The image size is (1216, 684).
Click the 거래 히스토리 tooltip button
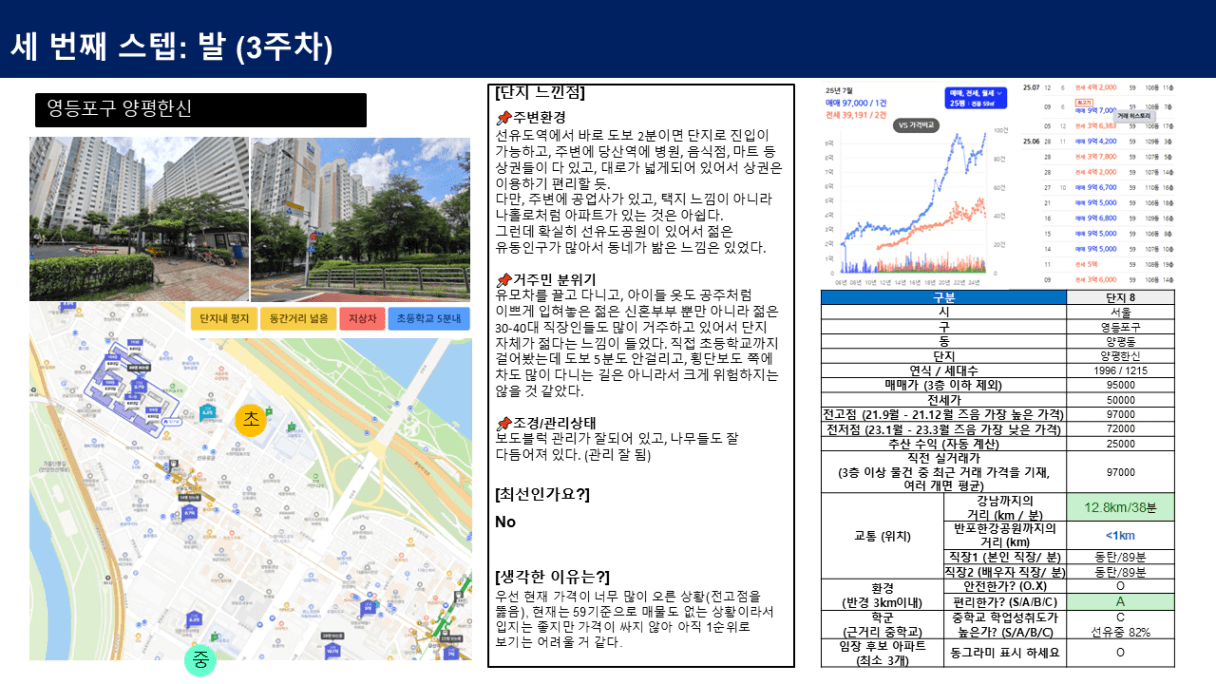(1134, 116)
